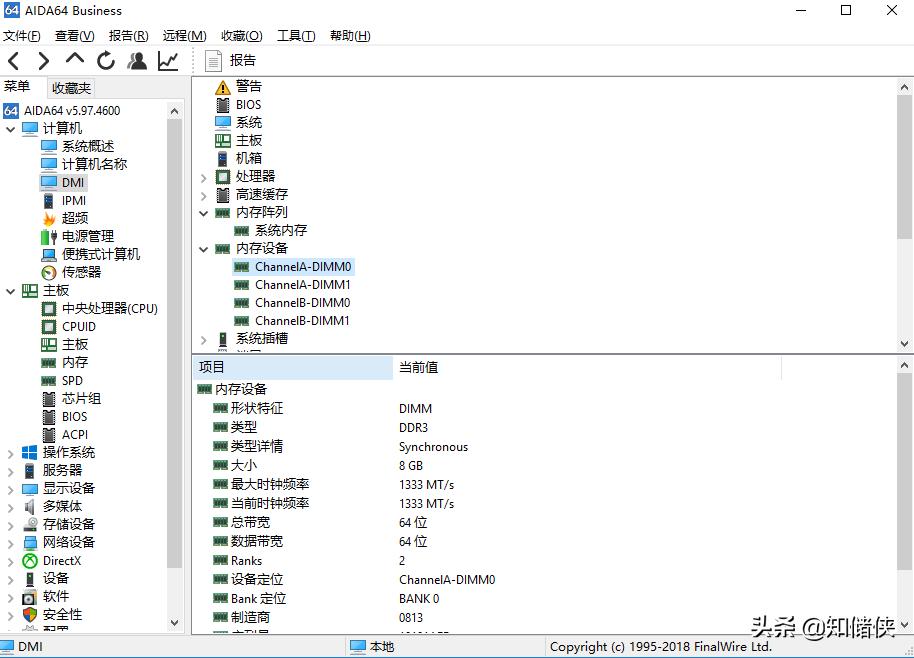Viewport: 914px width, 658px height.
Task: Collapse the 内存设备 branch
Action: (204, 249)
